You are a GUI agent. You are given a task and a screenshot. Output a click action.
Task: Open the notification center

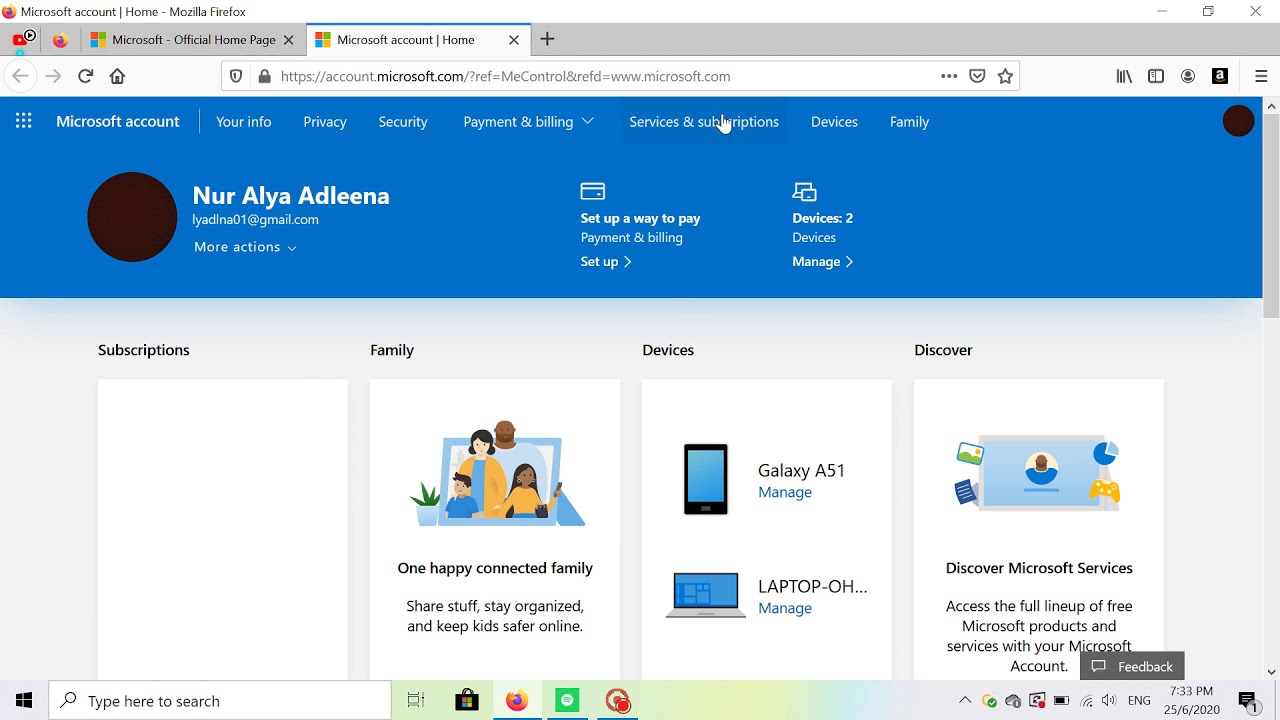[x=1247, y=701]
